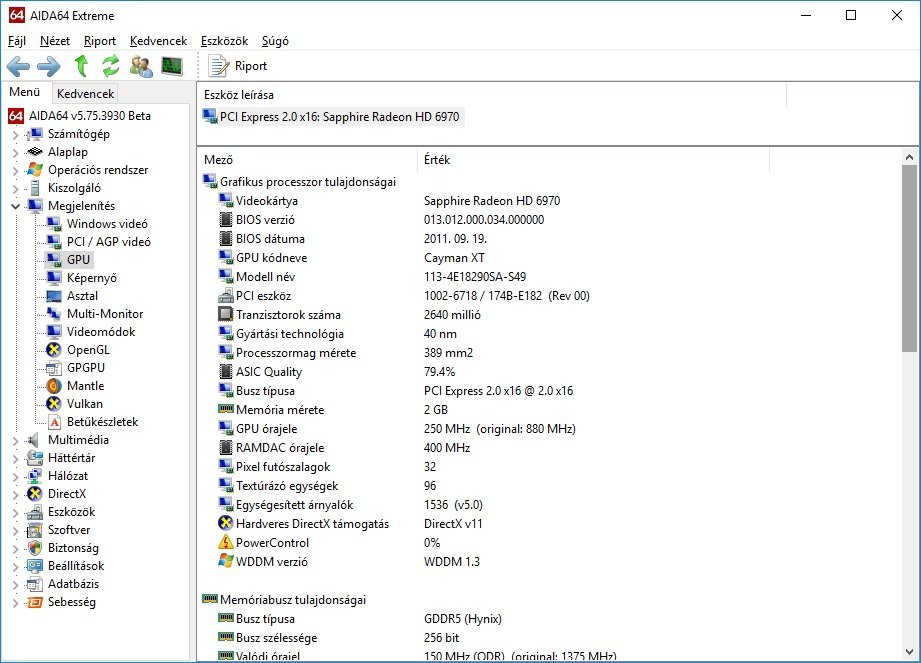Select the Vulkan icon in tree

point(54,404)
